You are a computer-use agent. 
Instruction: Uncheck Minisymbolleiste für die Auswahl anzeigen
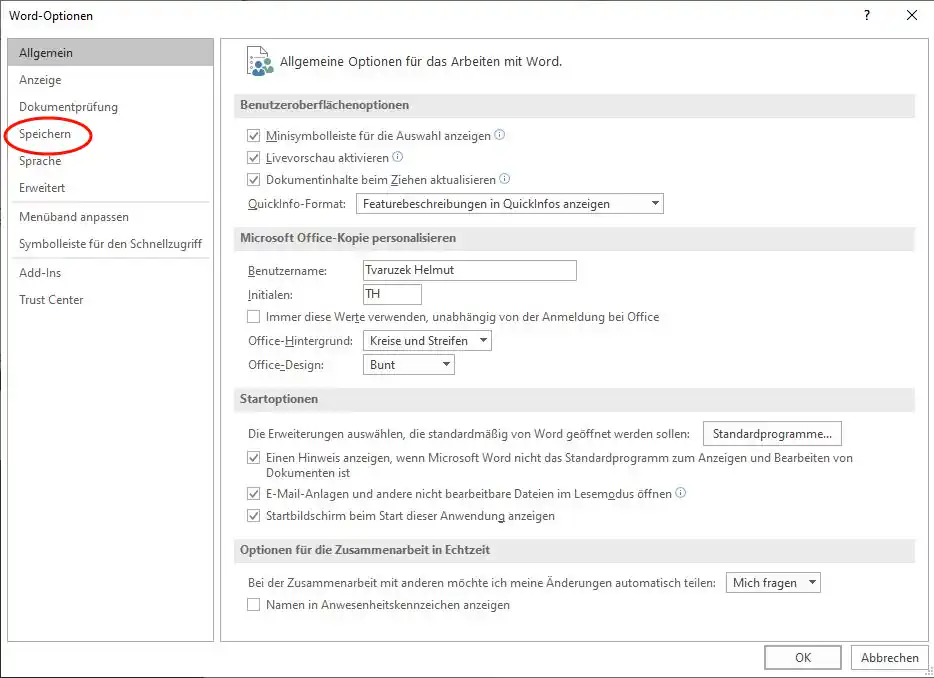click(254, 136)
